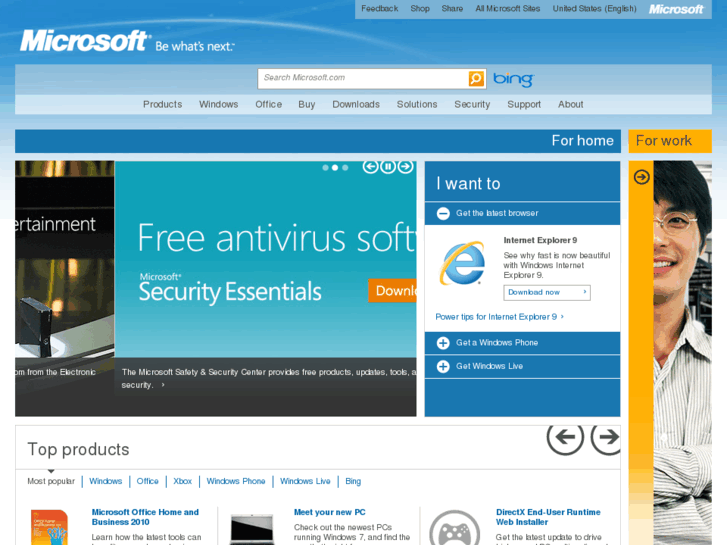The height and width of the screenshot is (545, 727).
Task: Filter Top products by Office
Action: pos(147,481)
